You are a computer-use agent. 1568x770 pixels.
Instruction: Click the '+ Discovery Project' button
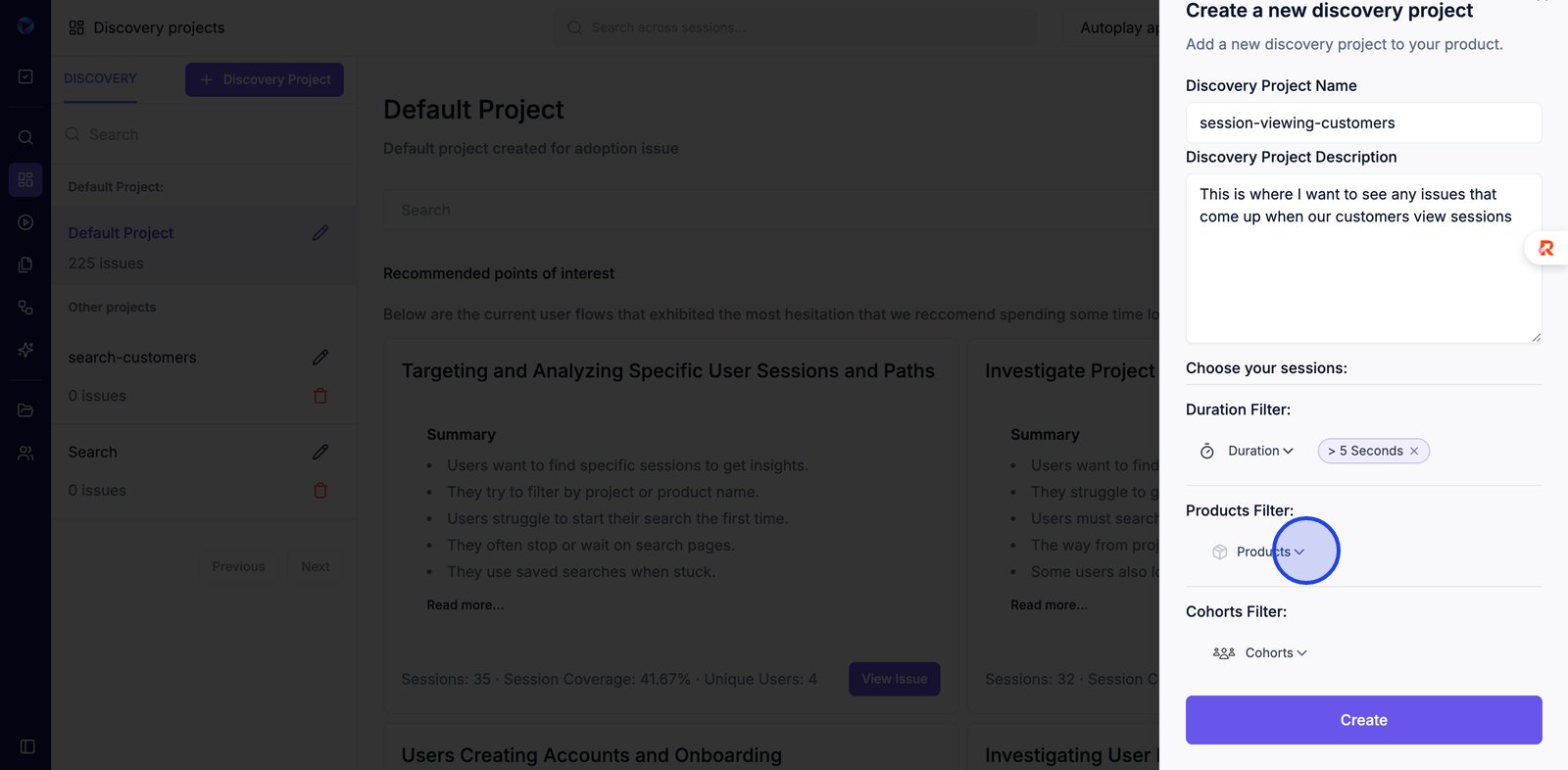coord(265,79)
